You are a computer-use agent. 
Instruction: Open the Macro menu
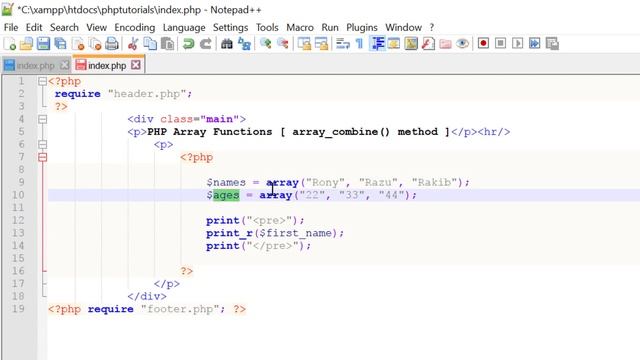point(300,27)
